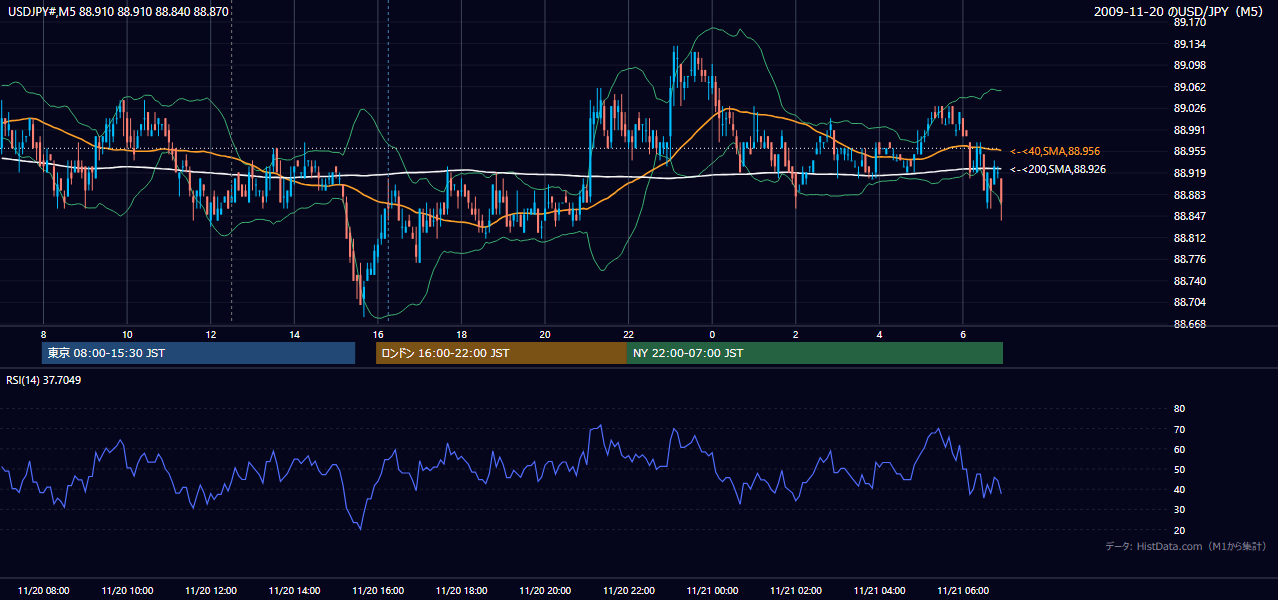This screenshot has height=600, width=1278.
Task: Click RSI axis level 60
Action: [1179, 449]
